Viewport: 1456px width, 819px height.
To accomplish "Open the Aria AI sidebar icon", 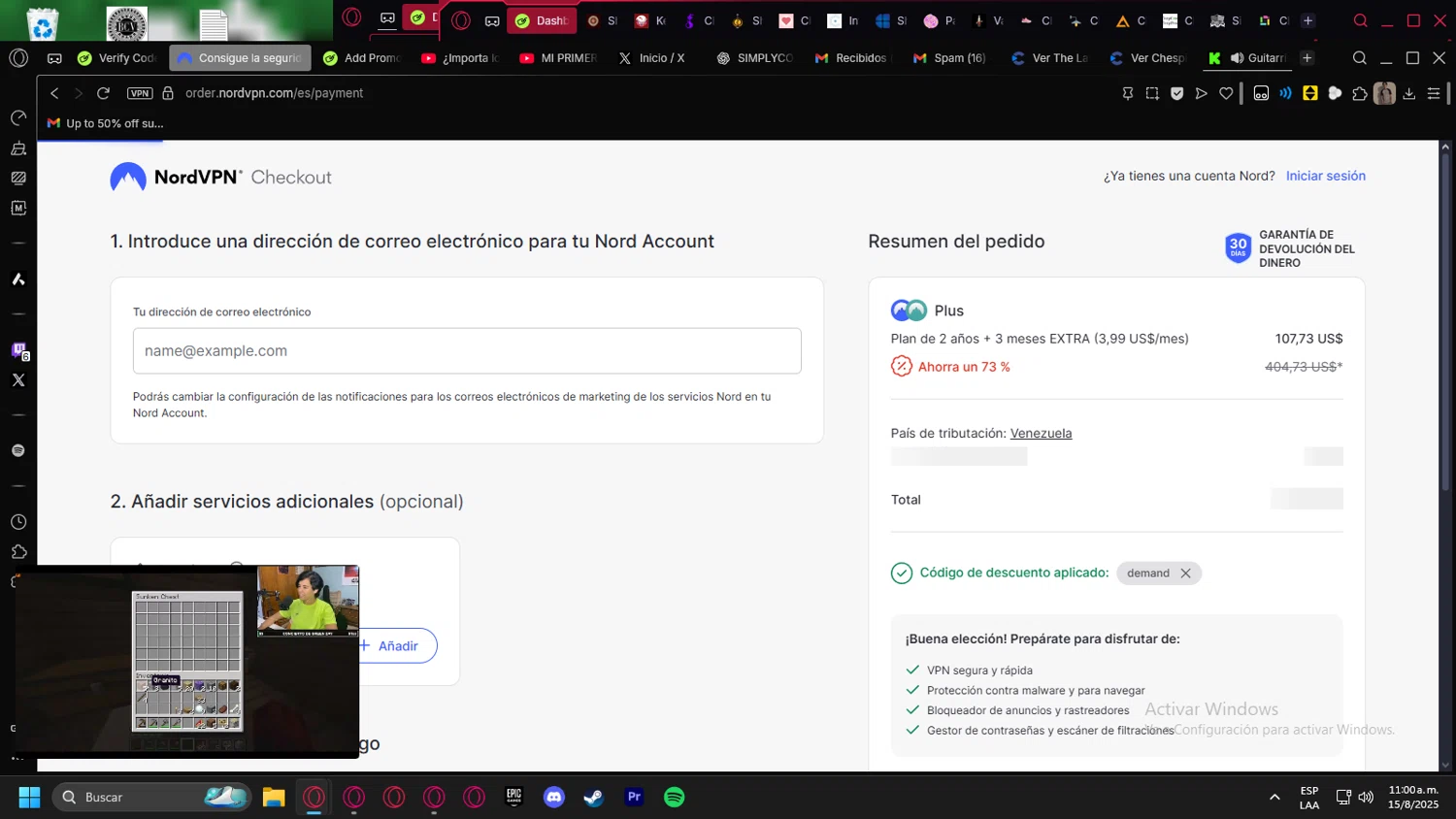I will (x=18, y=279).
